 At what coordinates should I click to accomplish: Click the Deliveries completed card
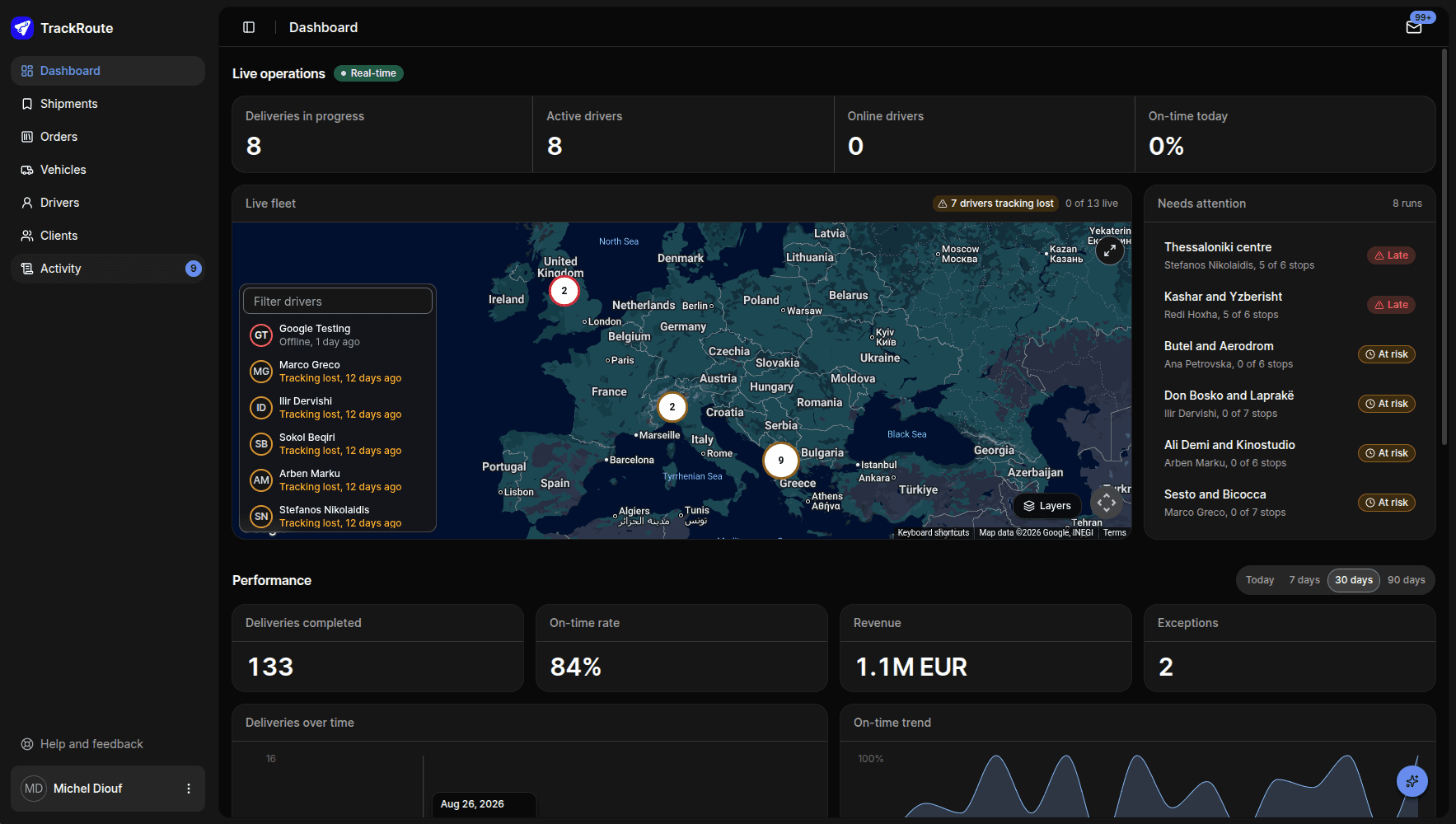[378, 648]
